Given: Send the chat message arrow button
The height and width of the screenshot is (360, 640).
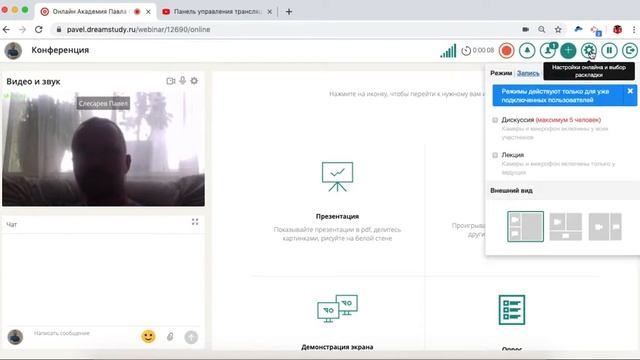Looking at the screenshot, I should (191, 337).
